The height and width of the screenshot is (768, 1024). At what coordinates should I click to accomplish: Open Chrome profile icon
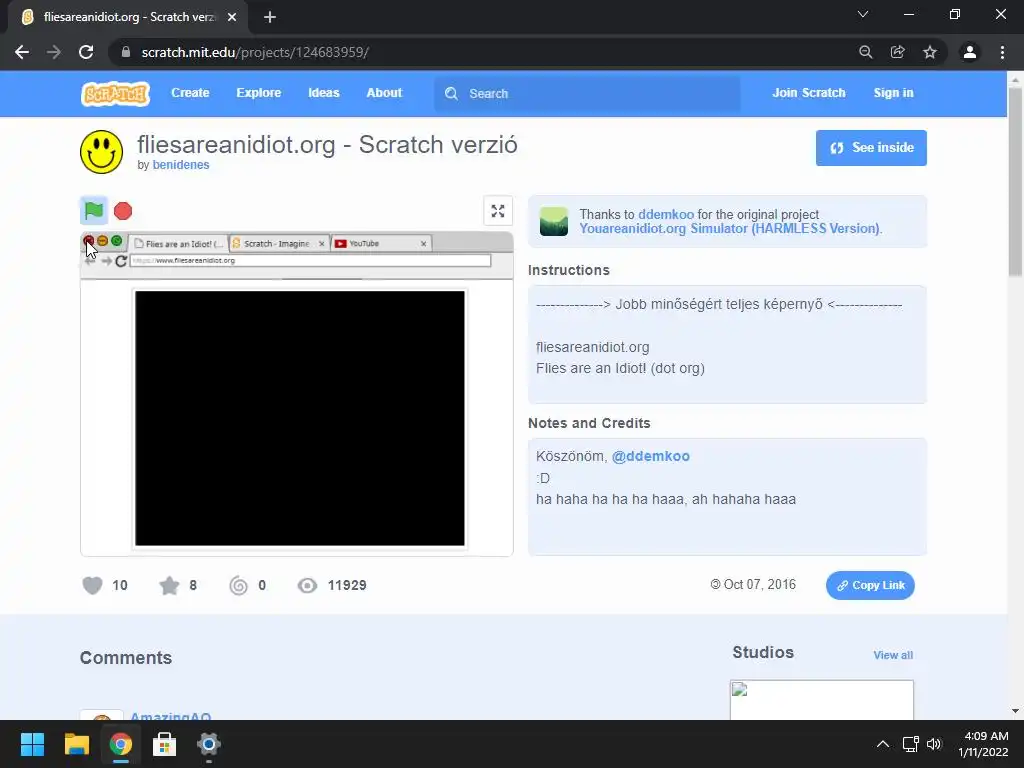pyautogui.click(x=970, y=52)
